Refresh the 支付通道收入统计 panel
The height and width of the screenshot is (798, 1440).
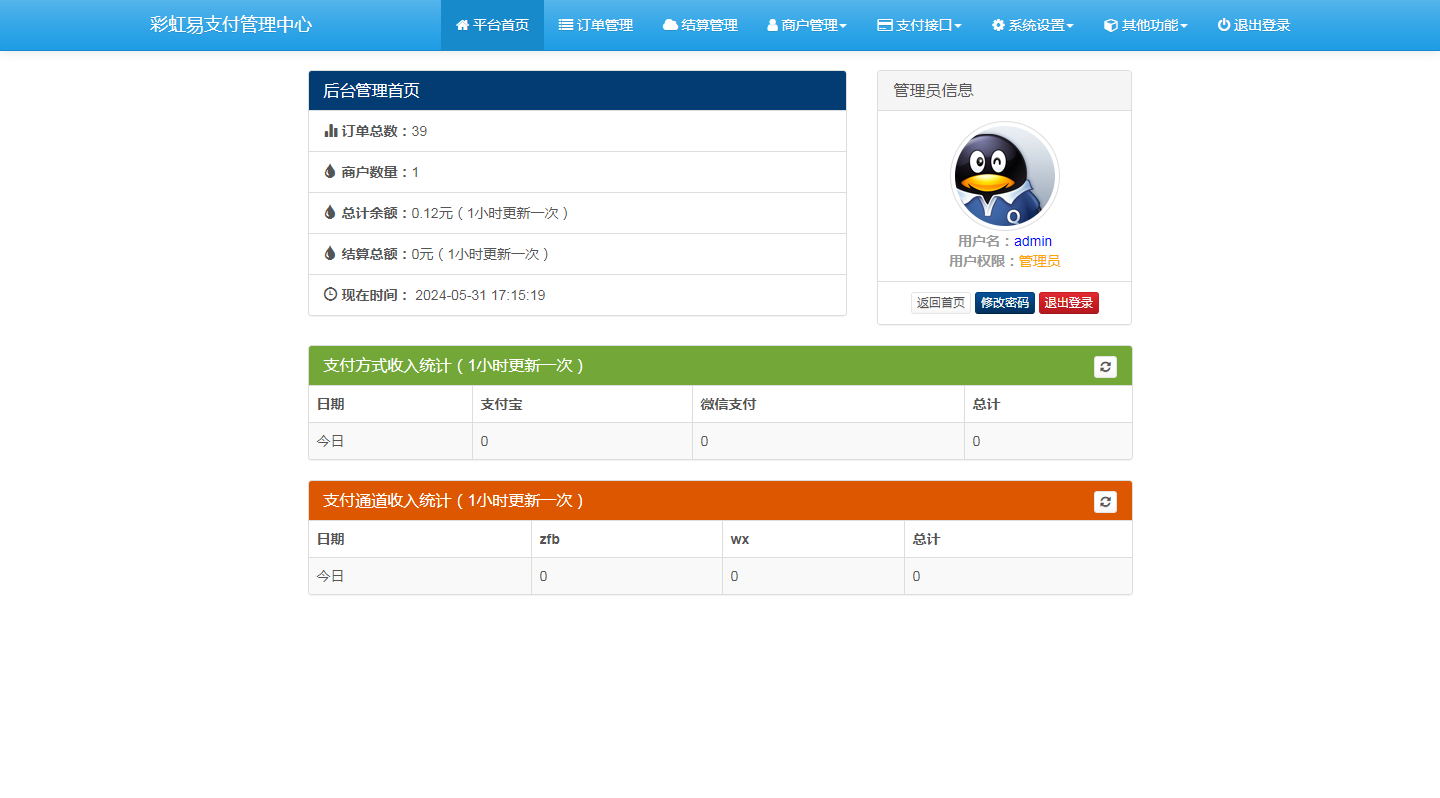pyautogui.click(x=1105, y=502)
